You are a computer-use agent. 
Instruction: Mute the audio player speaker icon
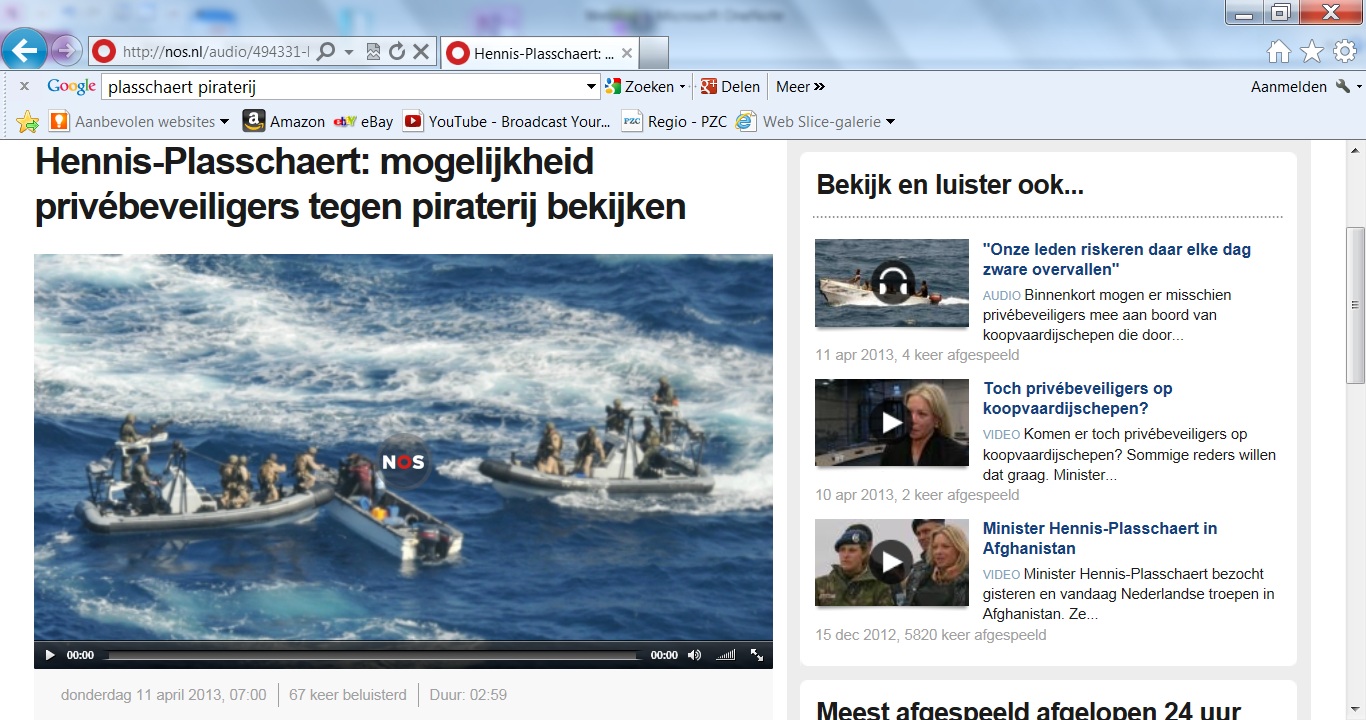point(694,655)
